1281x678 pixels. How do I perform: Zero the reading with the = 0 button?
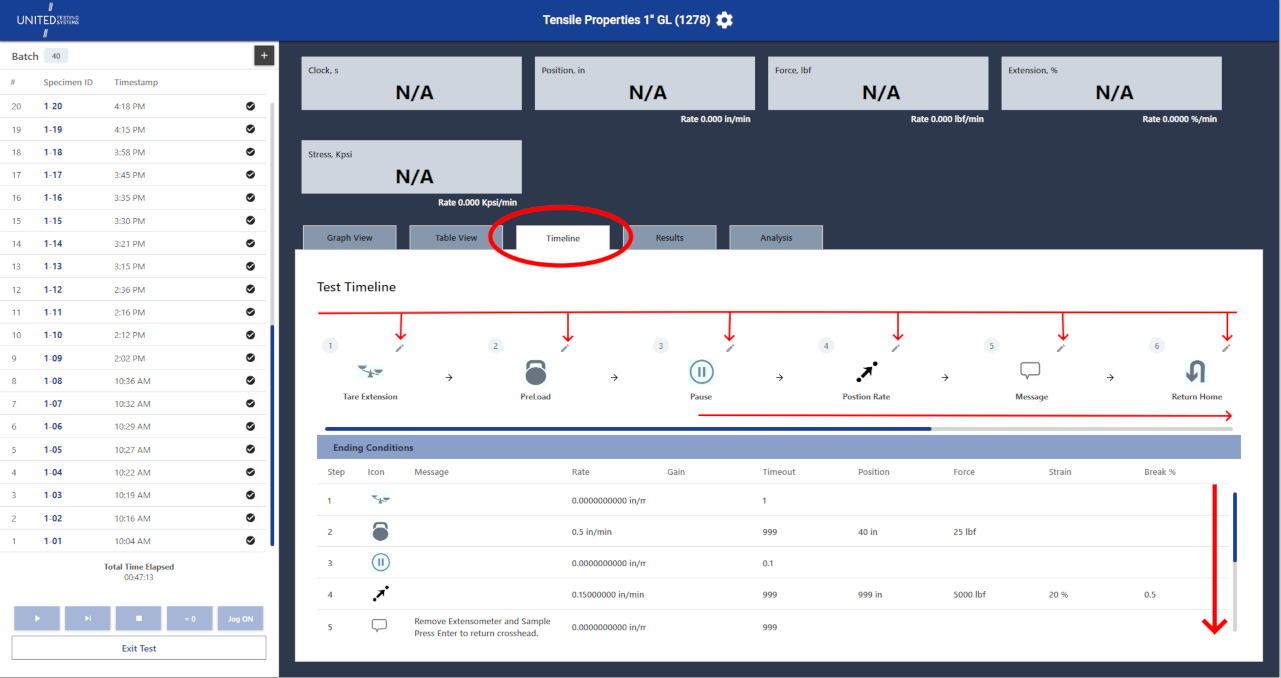[189, 619]
